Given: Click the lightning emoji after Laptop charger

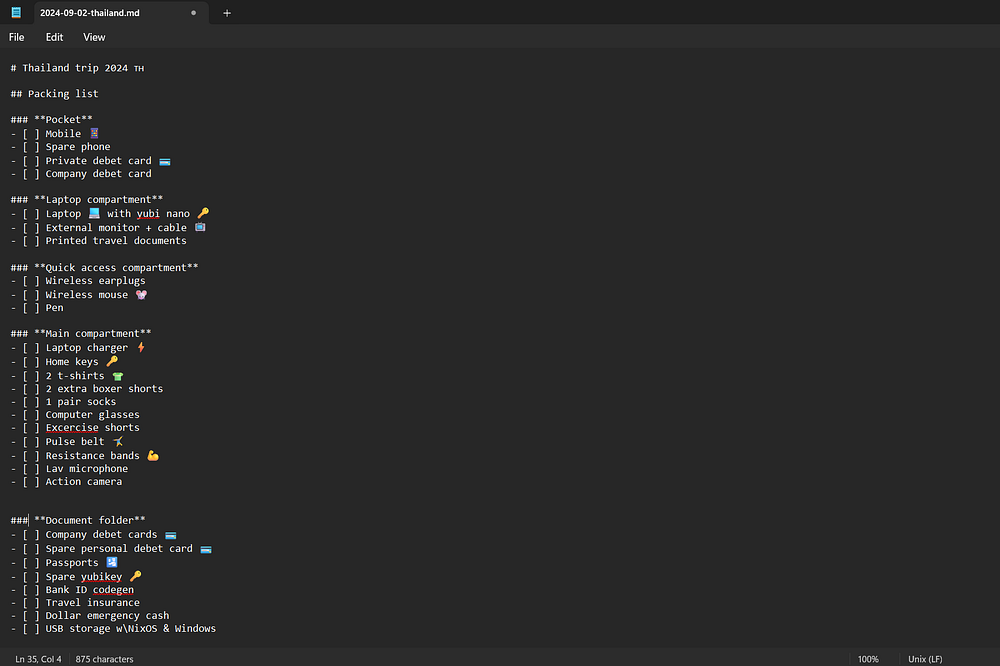Looking at the screenshot, I should coord(141,347).
